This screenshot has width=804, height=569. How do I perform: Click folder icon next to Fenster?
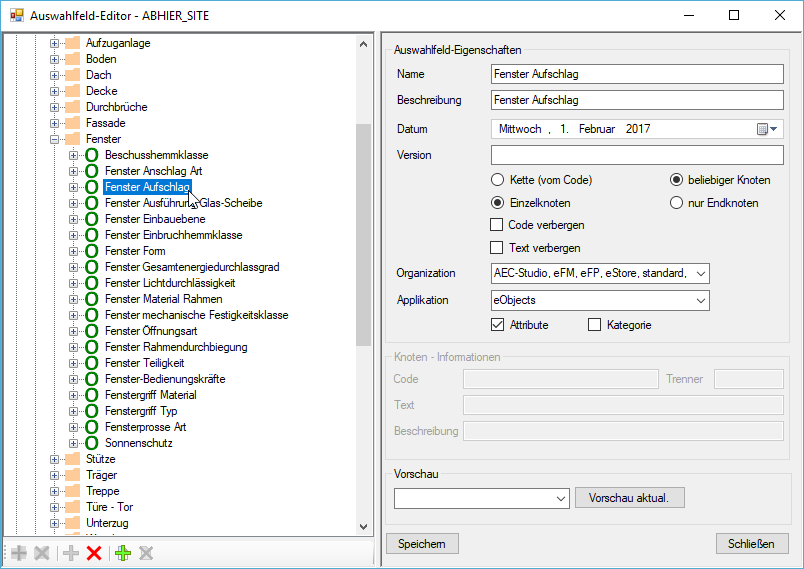[72, 139]
